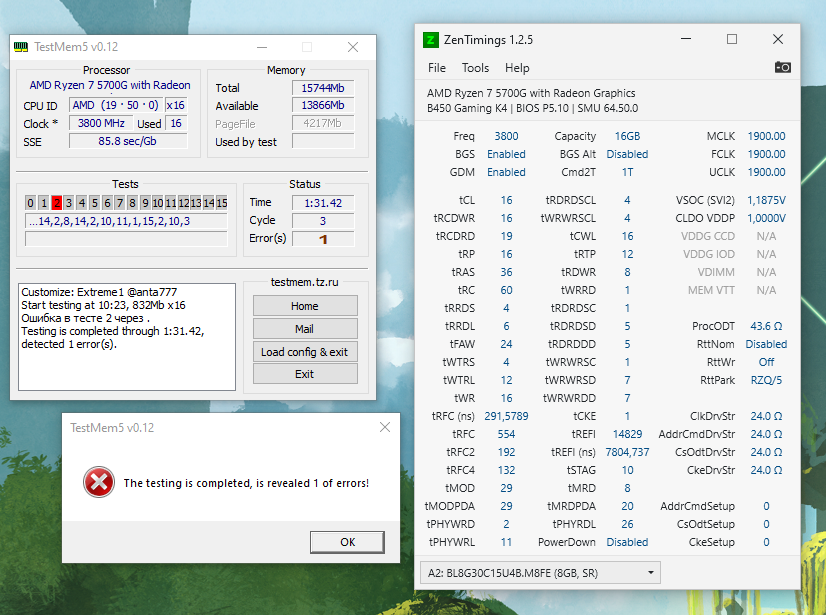
Task: Click the empty Used by test field
Action: point(323,141)
